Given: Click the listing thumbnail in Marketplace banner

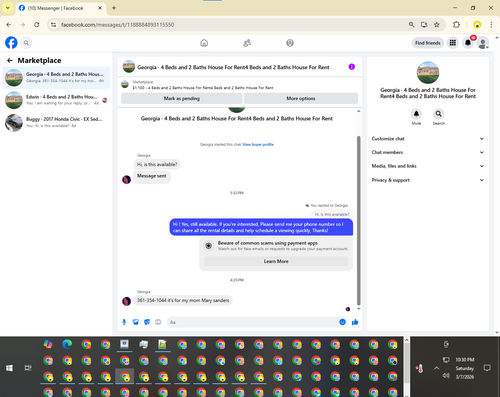Looking at the screenshot, I should 125,85.
